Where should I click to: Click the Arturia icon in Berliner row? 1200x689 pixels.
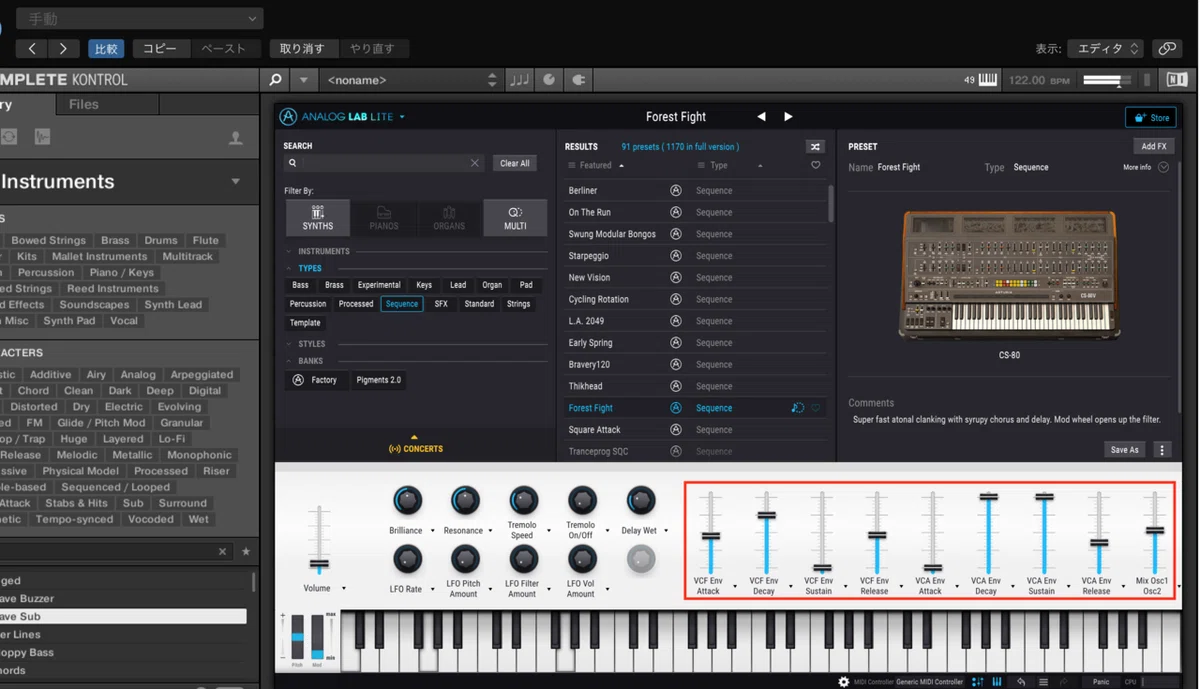pos(675,190)
